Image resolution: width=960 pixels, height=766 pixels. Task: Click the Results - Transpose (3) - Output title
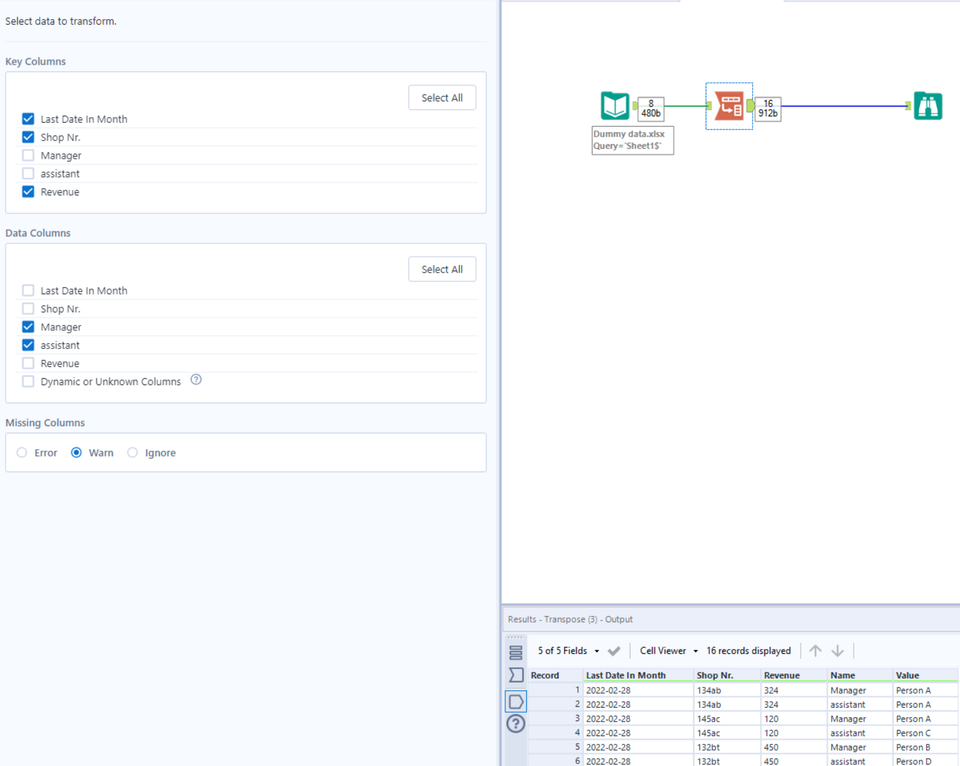(x=570, y=619)
